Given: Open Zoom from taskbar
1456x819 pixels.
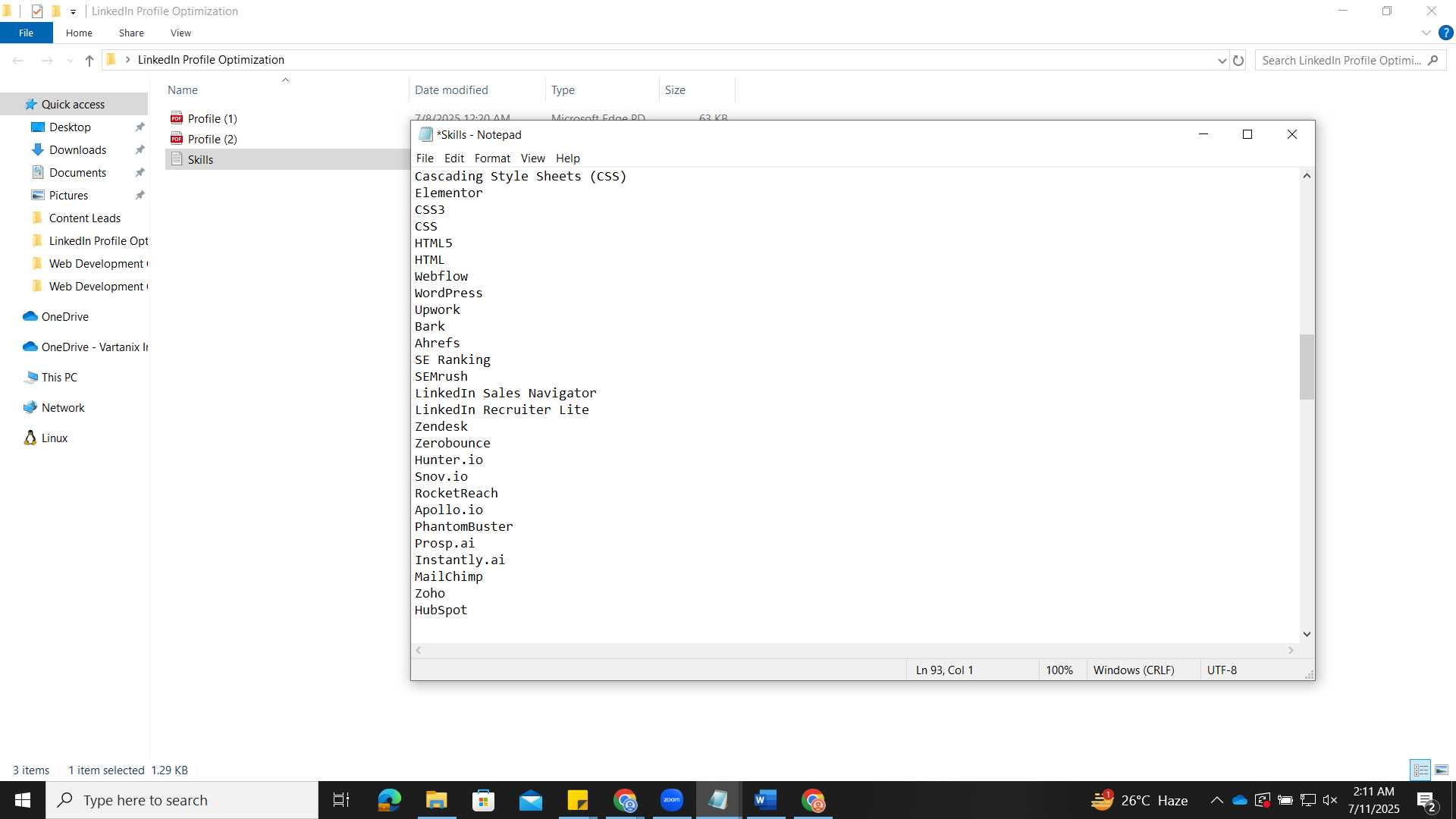Looking at the screenshot, I should 672,800.
